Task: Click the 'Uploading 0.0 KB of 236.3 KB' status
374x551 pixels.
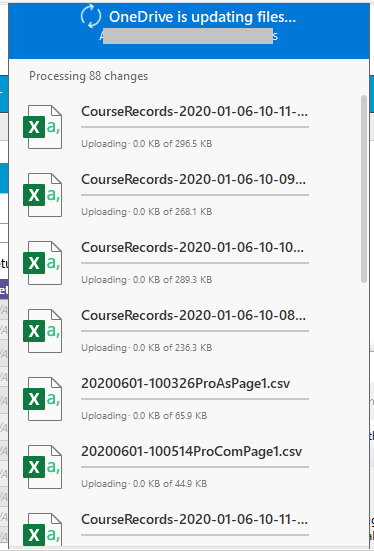Action: click(147, 348)
